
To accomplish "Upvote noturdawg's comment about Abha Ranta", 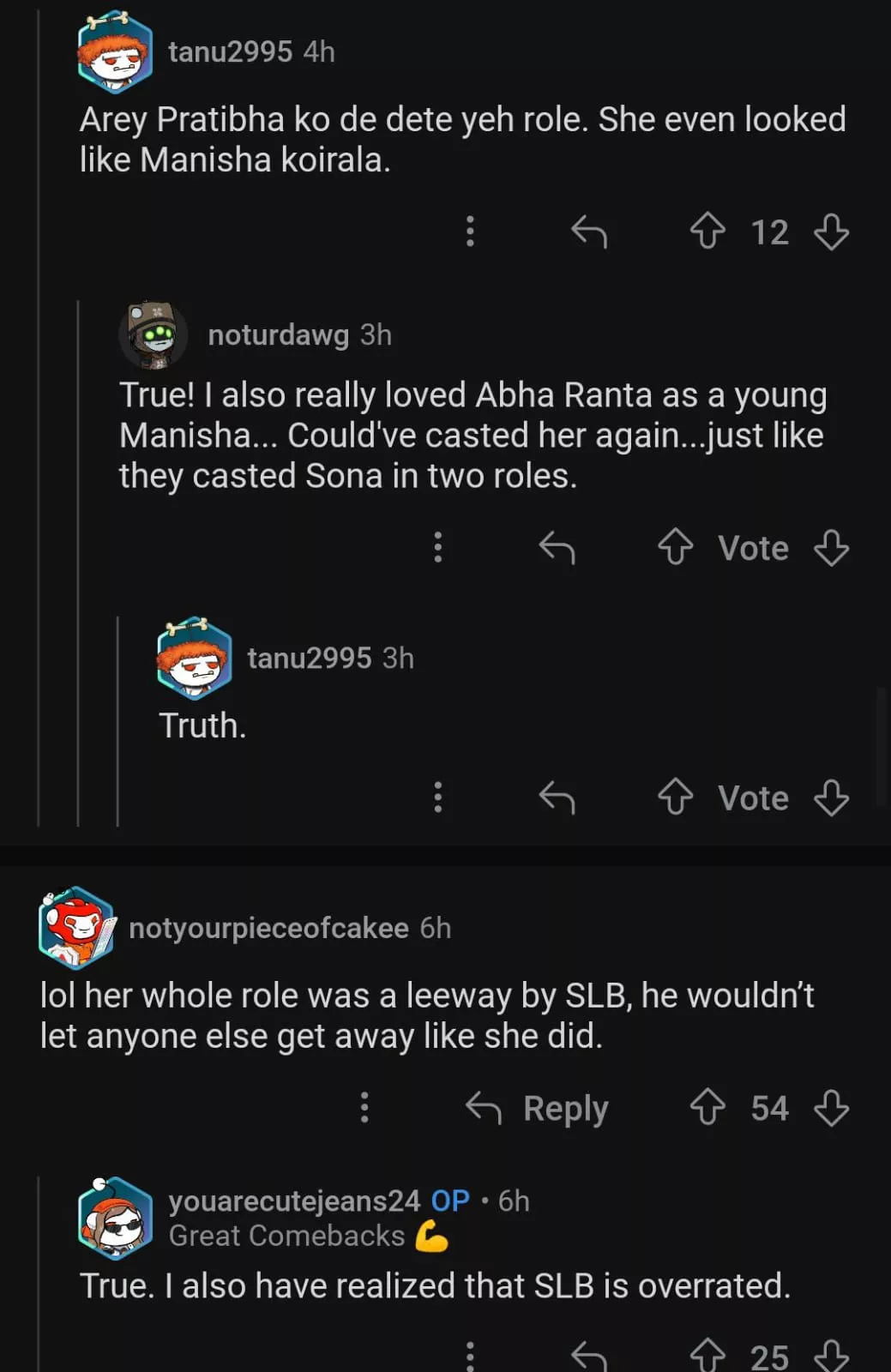I will [676, 547].
